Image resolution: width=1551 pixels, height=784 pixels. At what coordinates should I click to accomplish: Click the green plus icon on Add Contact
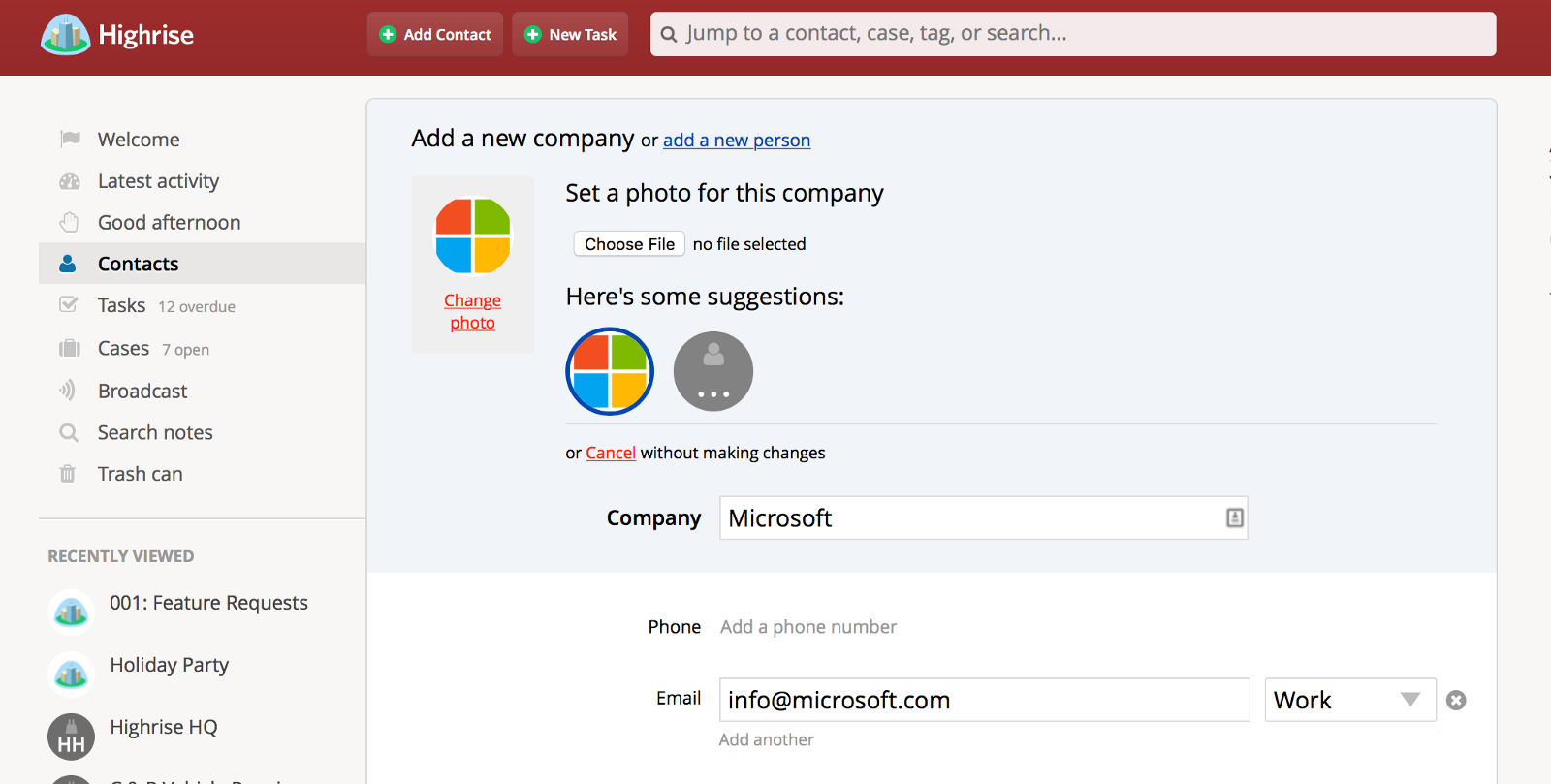coord(389,34)
